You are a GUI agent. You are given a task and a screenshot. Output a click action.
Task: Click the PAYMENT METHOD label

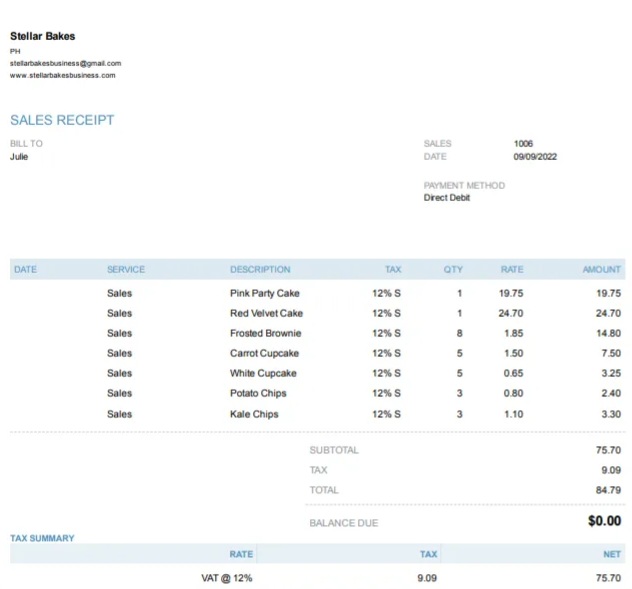coord(464,185)
